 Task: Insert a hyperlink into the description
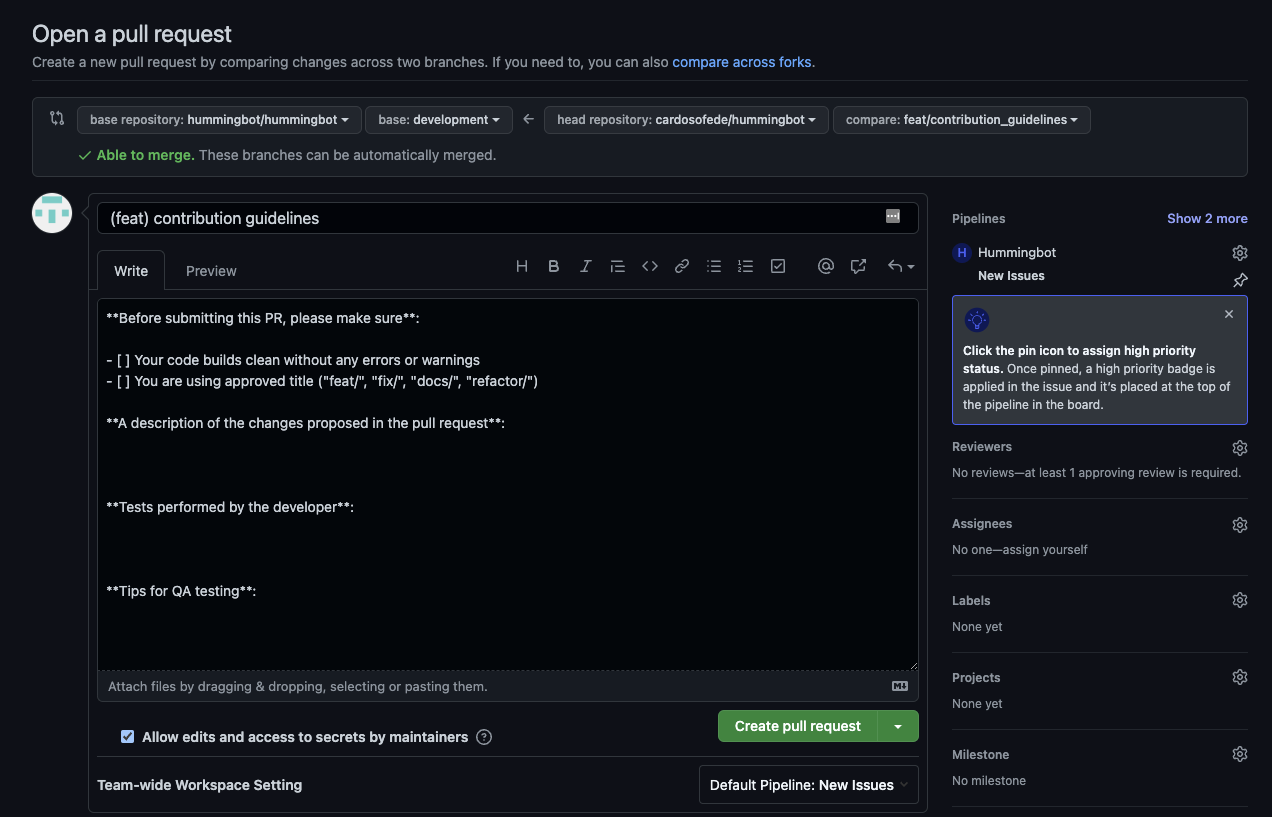click(x=681, y=266)
